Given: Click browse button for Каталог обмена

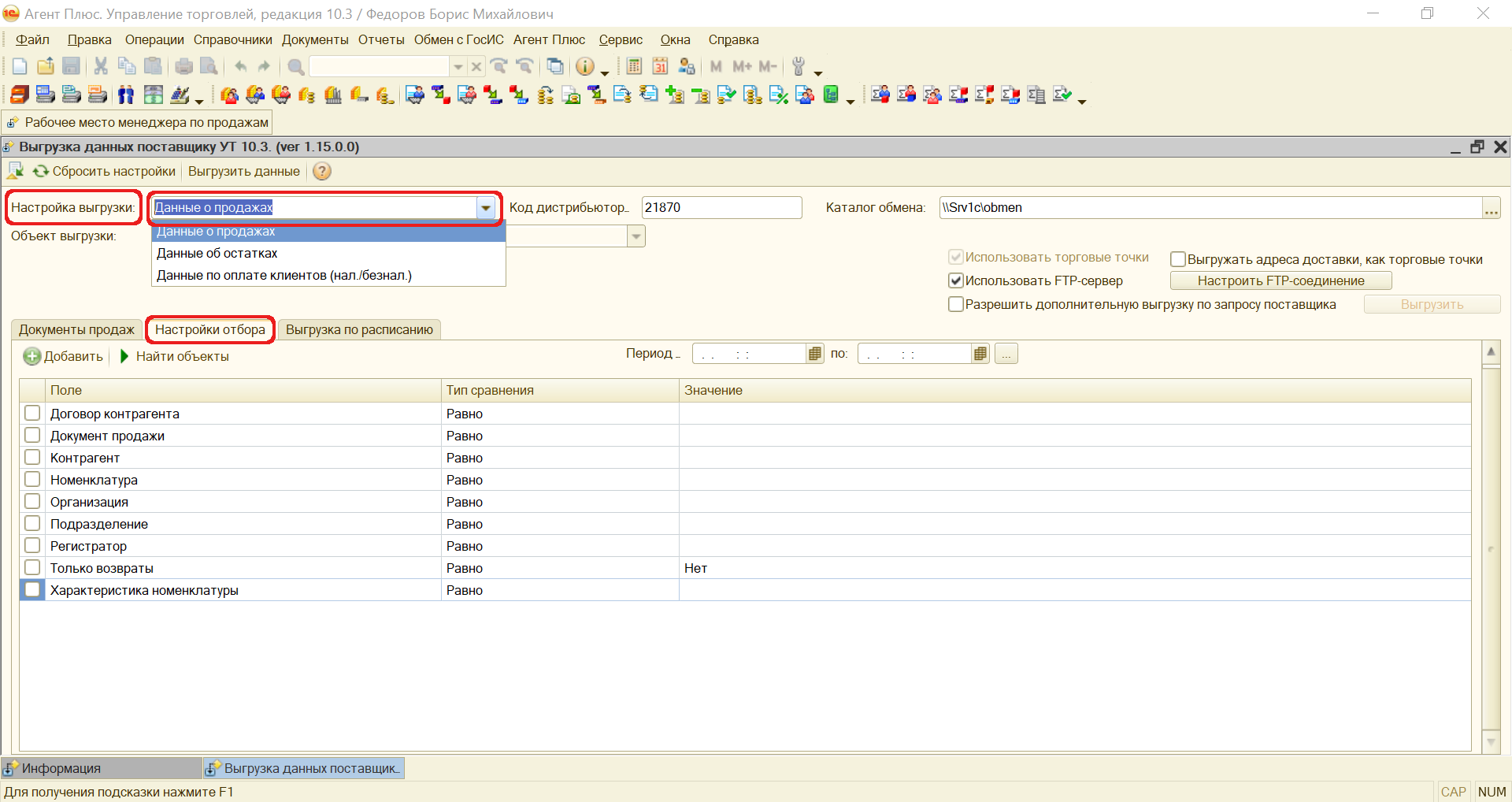Looking at the screenshot, I should 1491,208.
